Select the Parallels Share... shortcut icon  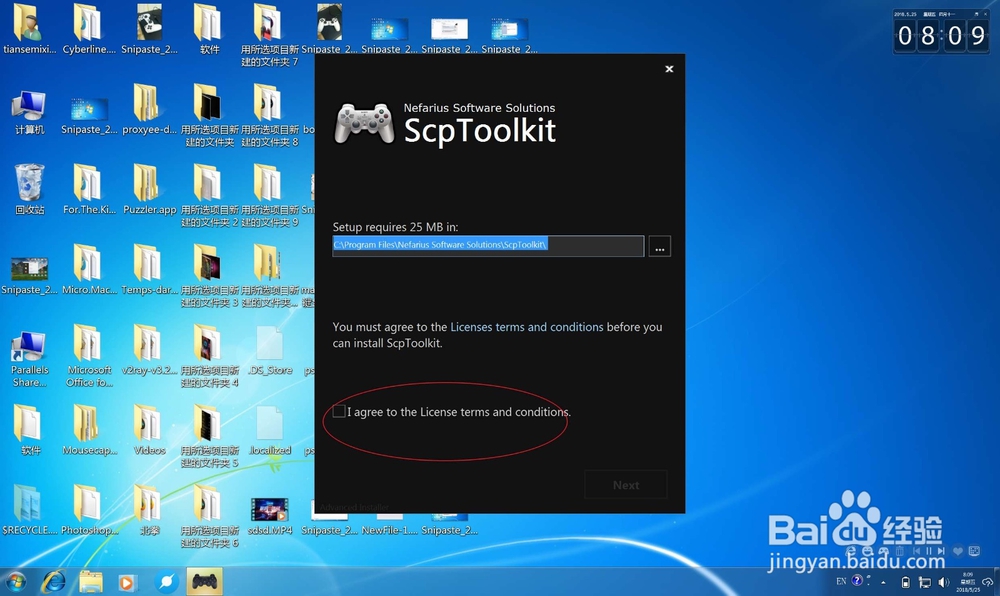tap(29, 359)
